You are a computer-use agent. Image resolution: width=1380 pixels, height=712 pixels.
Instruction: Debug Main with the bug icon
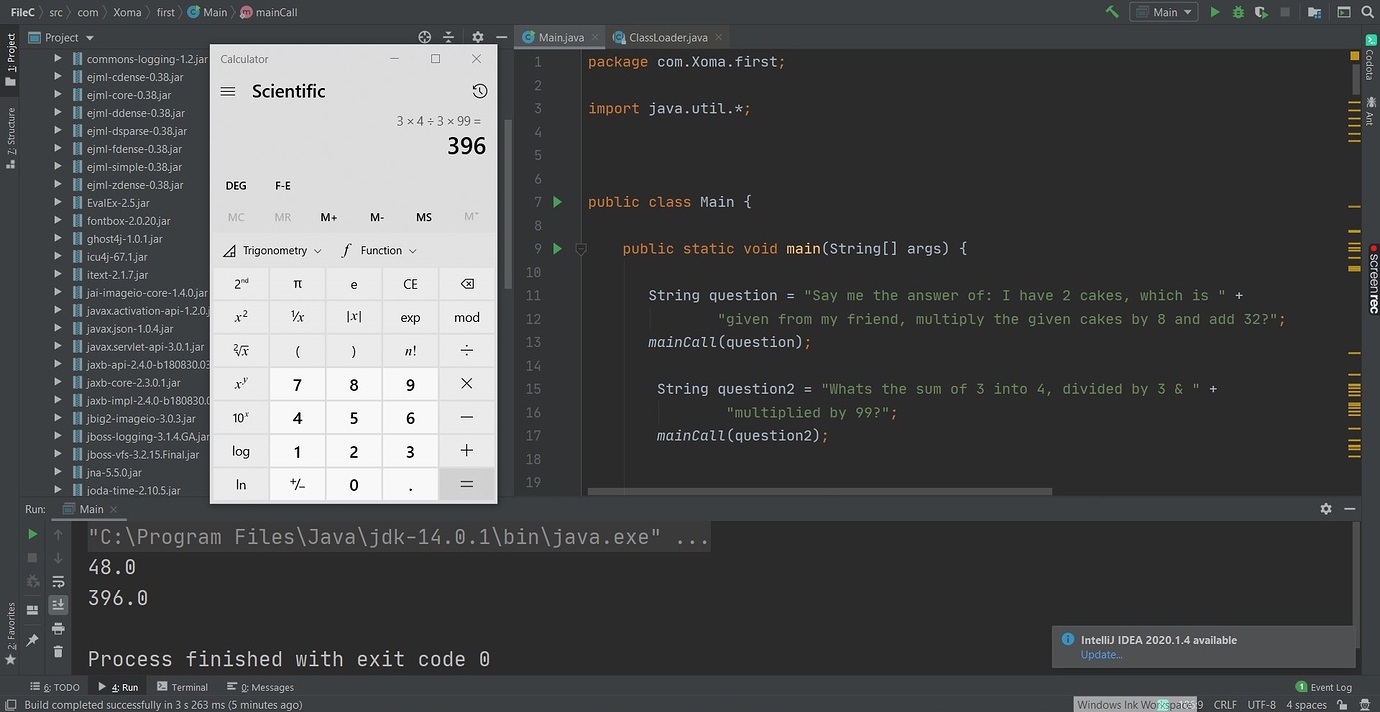tap(1236, 12)
